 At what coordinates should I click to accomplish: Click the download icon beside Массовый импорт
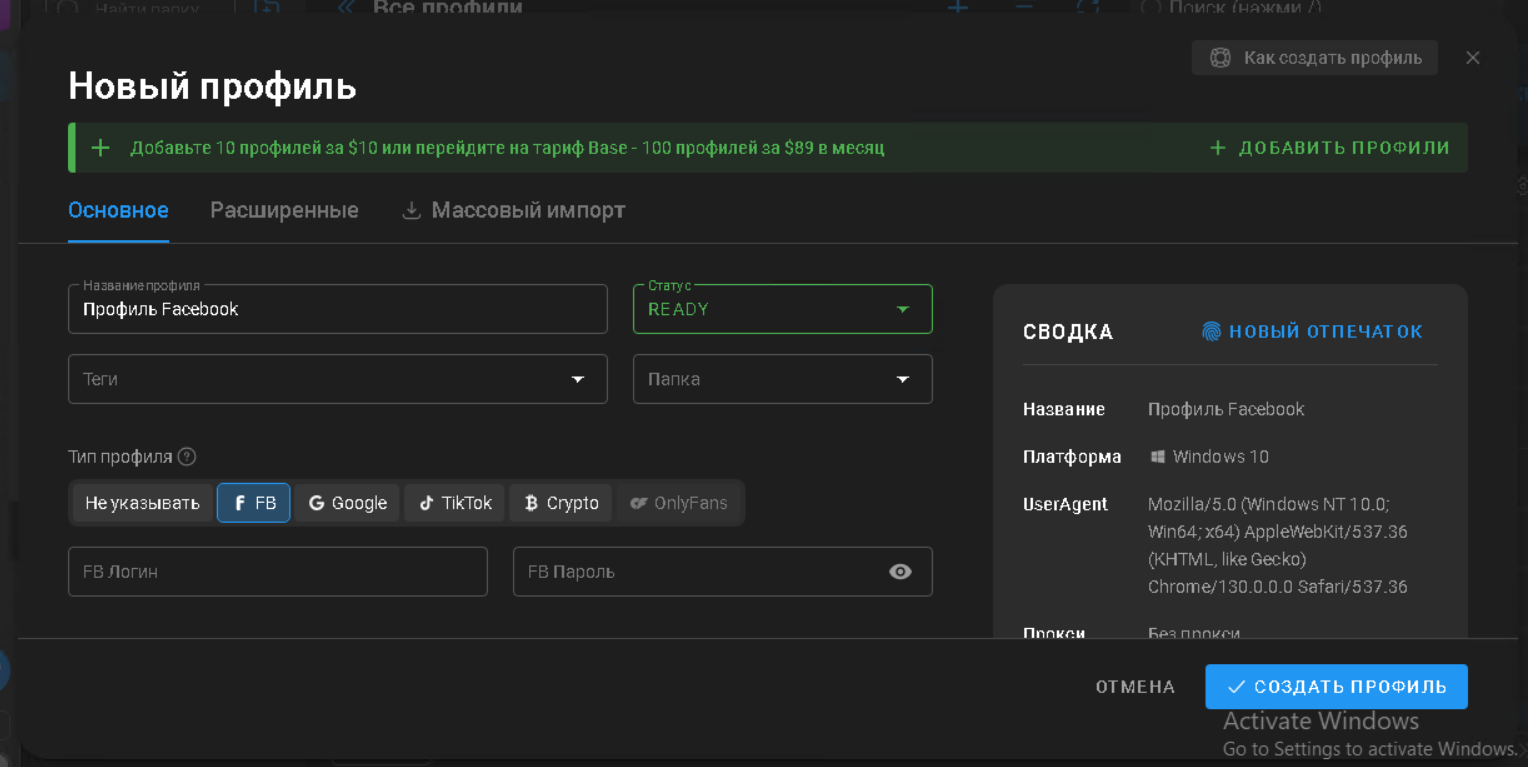(x=411, y=211)
